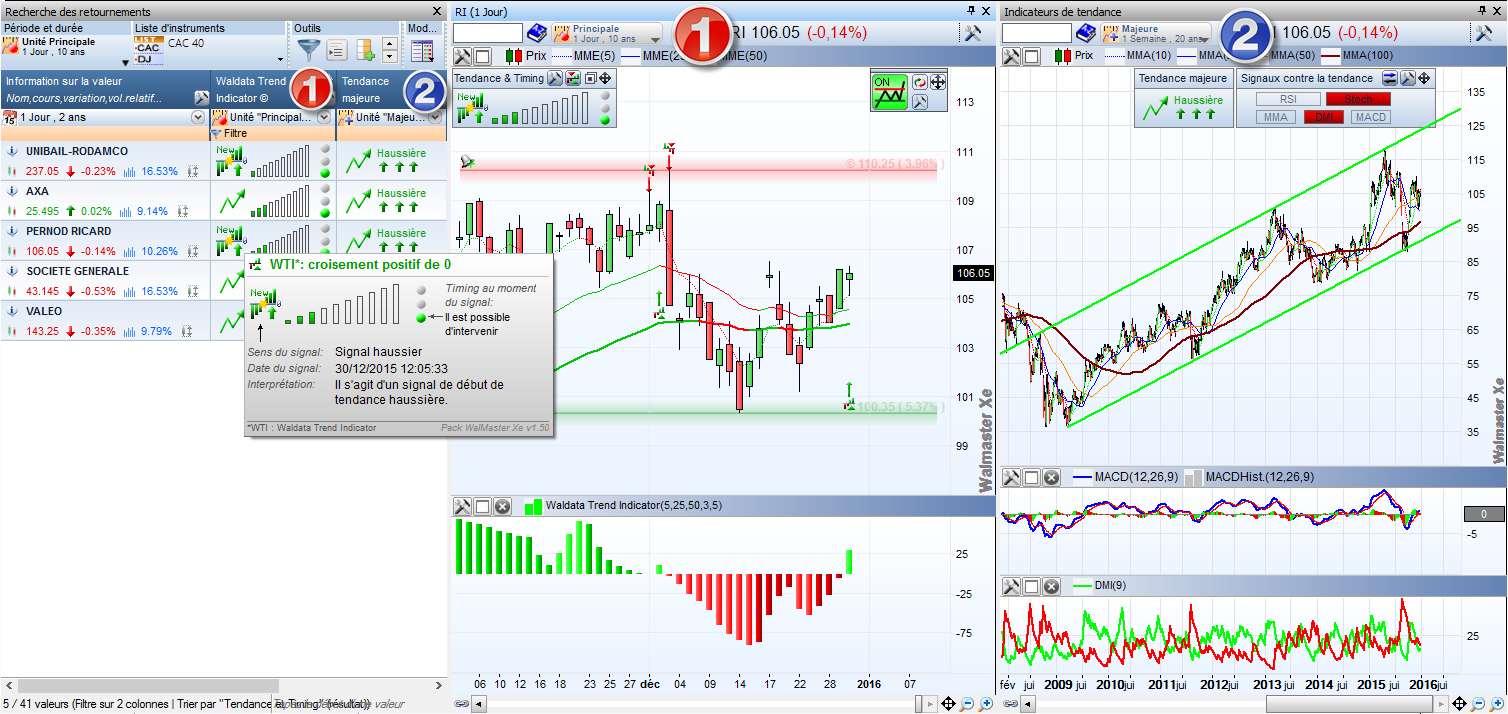Click the symbol input field in RI window
The height and width of the screenshot is (714, 1508).
pos(487,33)
